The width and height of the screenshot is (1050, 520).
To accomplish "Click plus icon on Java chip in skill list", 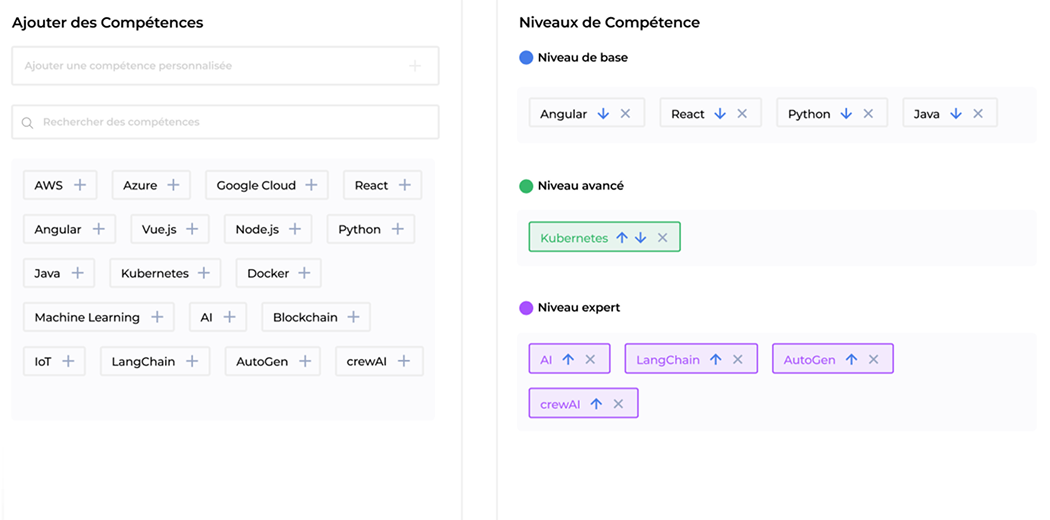I will click(x=78, y=273).
